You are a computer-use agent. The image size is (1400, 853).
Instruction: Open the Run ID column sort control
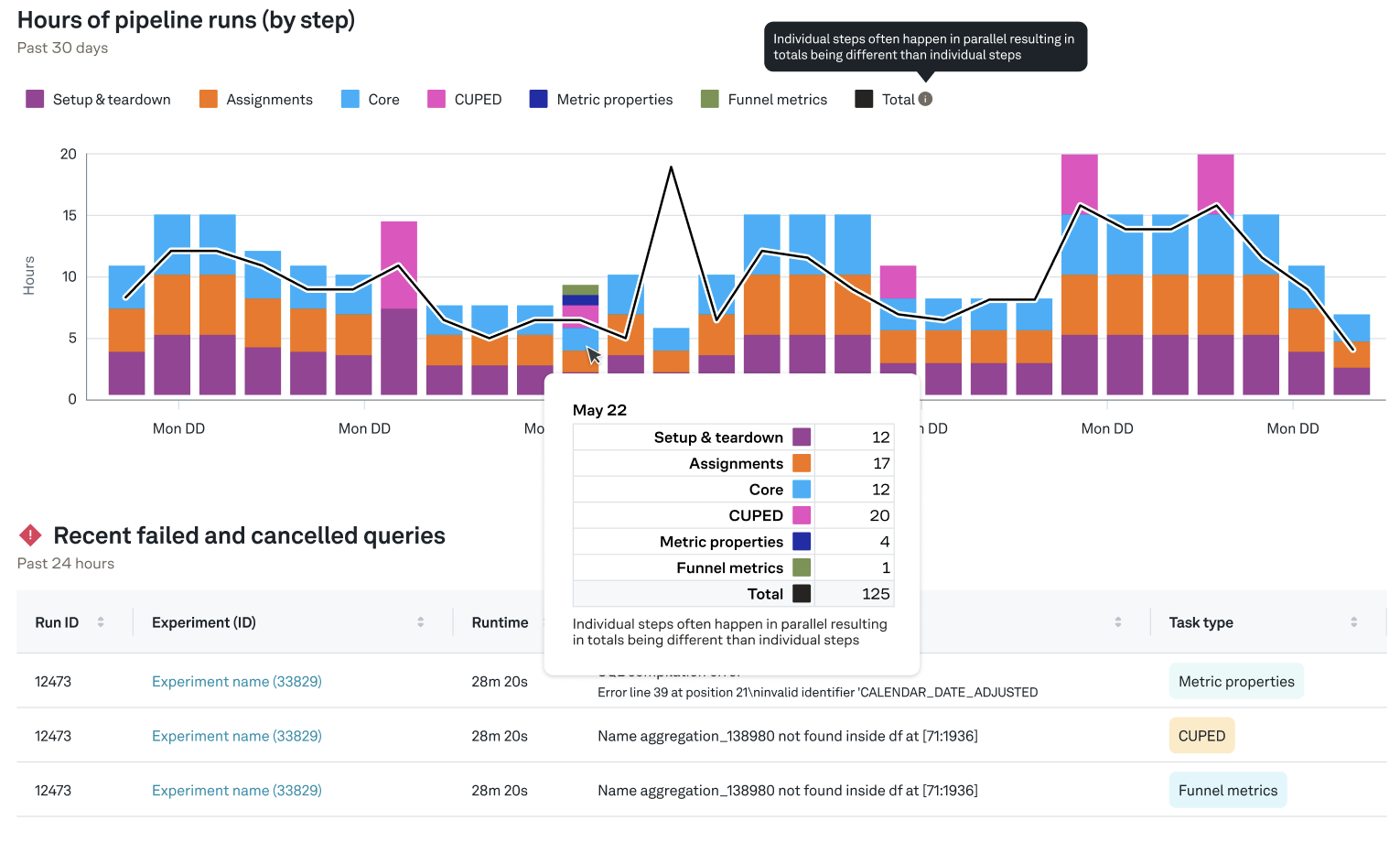click(x=102, y=621)
